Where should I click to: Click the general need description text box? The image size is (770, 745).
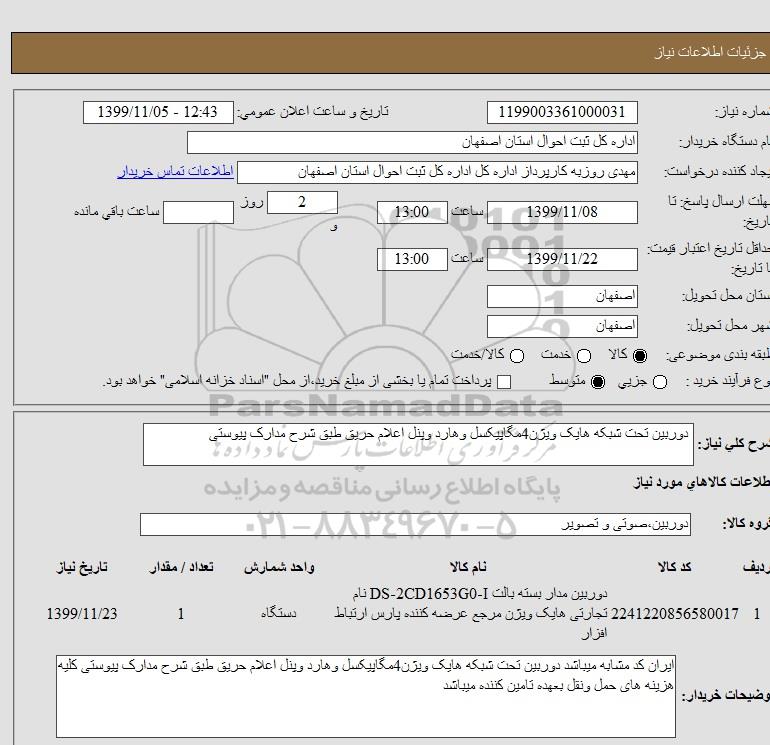[x=418, y=444]
